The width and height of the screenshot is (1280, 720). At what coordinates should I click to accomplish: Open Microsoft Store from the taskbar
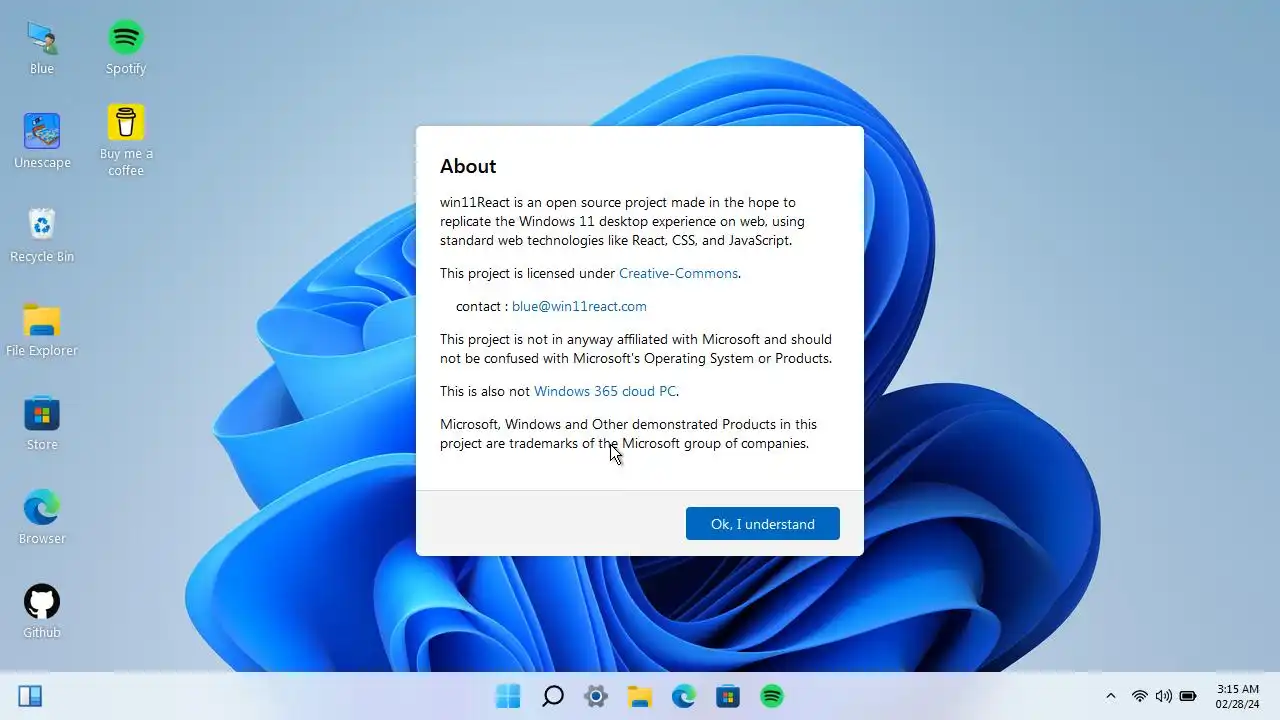pos(728,696)
